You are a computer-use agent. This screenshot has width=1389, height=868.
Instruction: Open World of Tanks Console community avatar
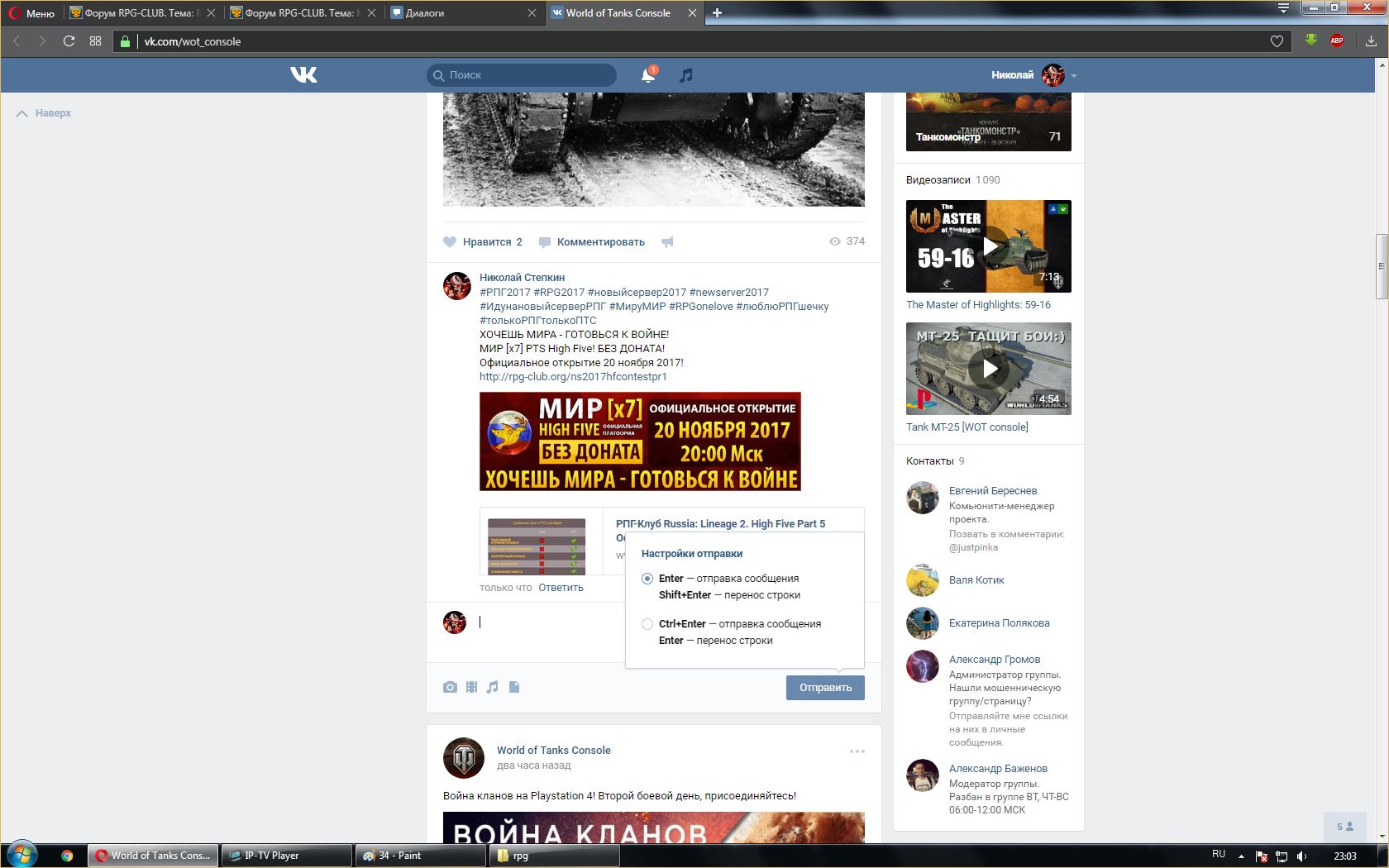click(x=464, y=758)
